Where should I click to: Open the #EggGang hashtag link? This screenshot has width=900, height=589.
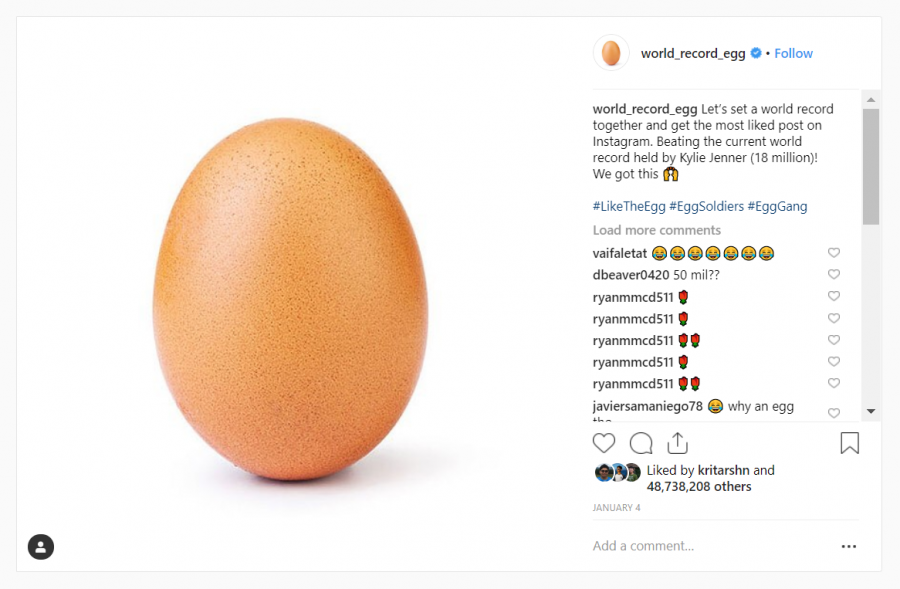pos(777,206)
